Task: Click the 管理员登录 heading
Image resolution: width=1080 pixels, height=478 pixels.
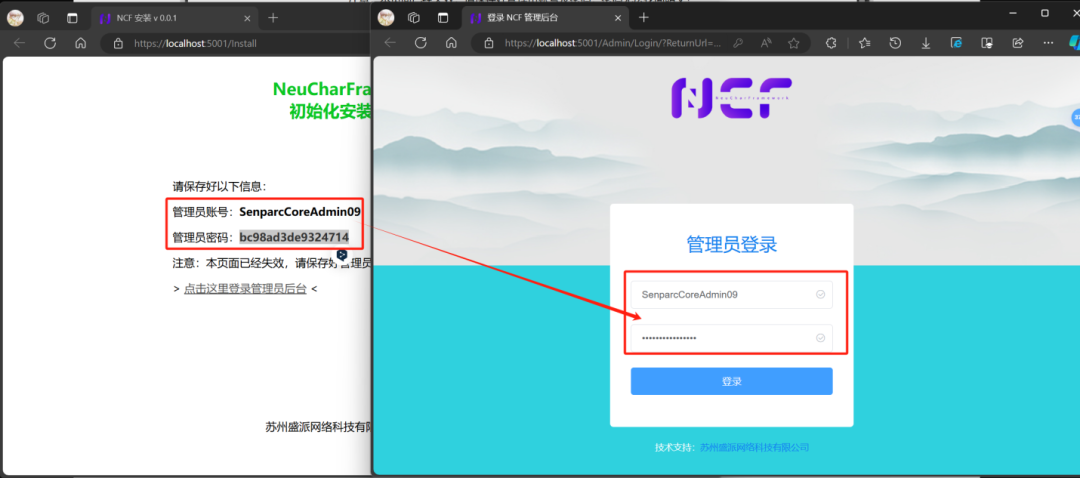Action: 731,244
